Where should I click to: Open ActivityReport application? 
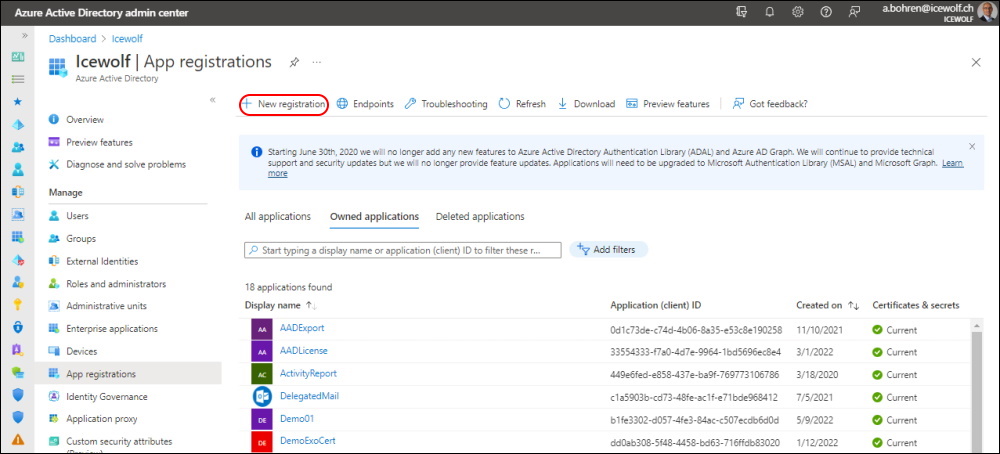click(x=308, y=373)
